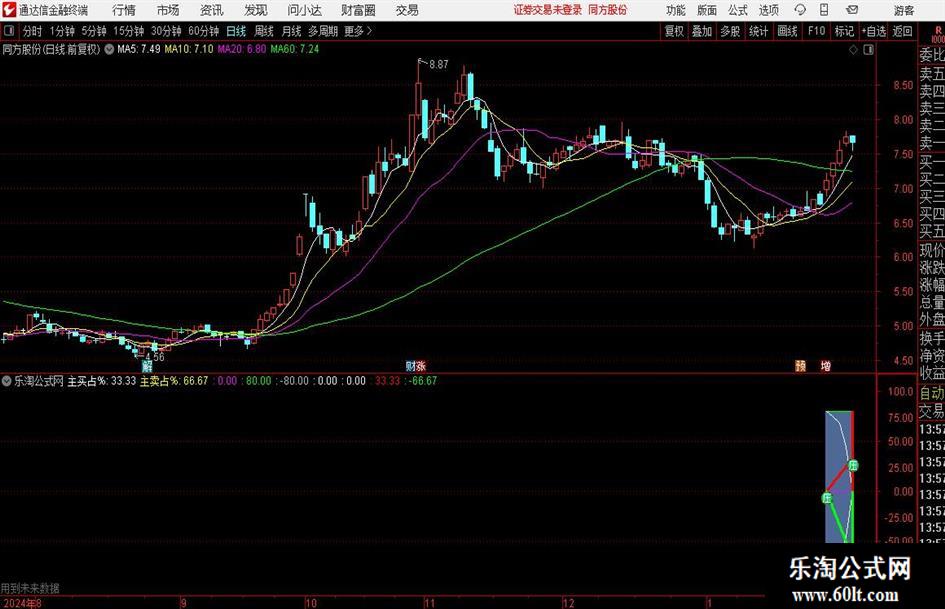Open the 版面 menu
This screenshot has height=609, width=945.
[706, 10]
